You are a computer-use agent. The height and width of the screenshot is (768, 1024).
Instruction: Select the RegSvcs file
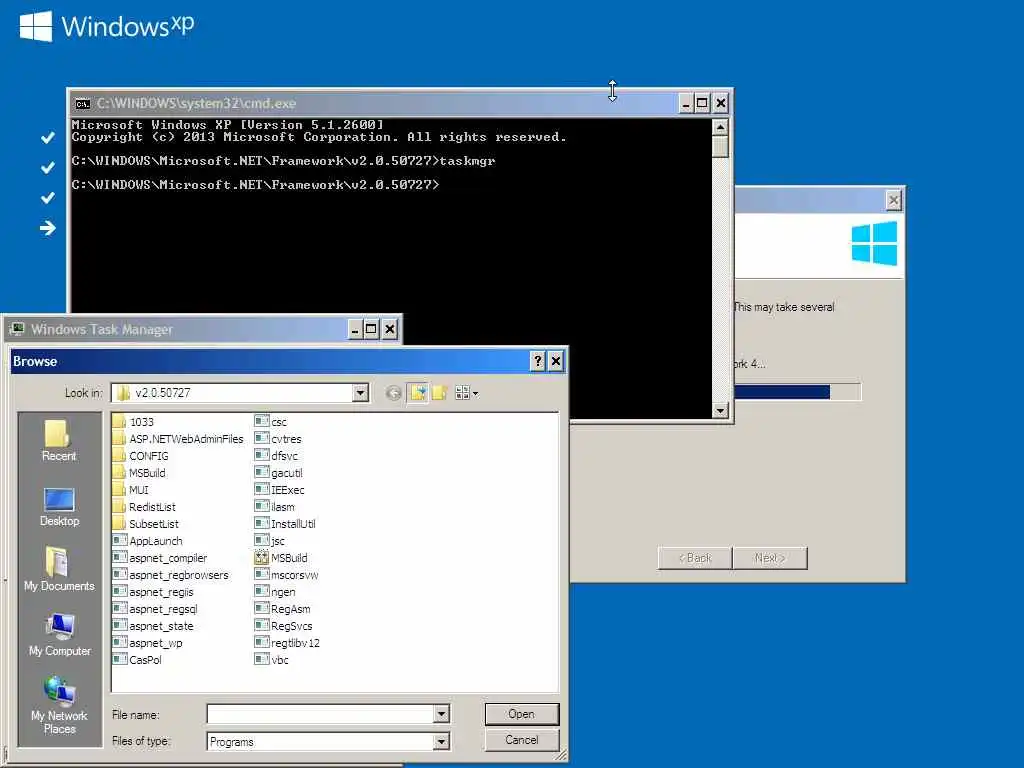tap(283, 626)
